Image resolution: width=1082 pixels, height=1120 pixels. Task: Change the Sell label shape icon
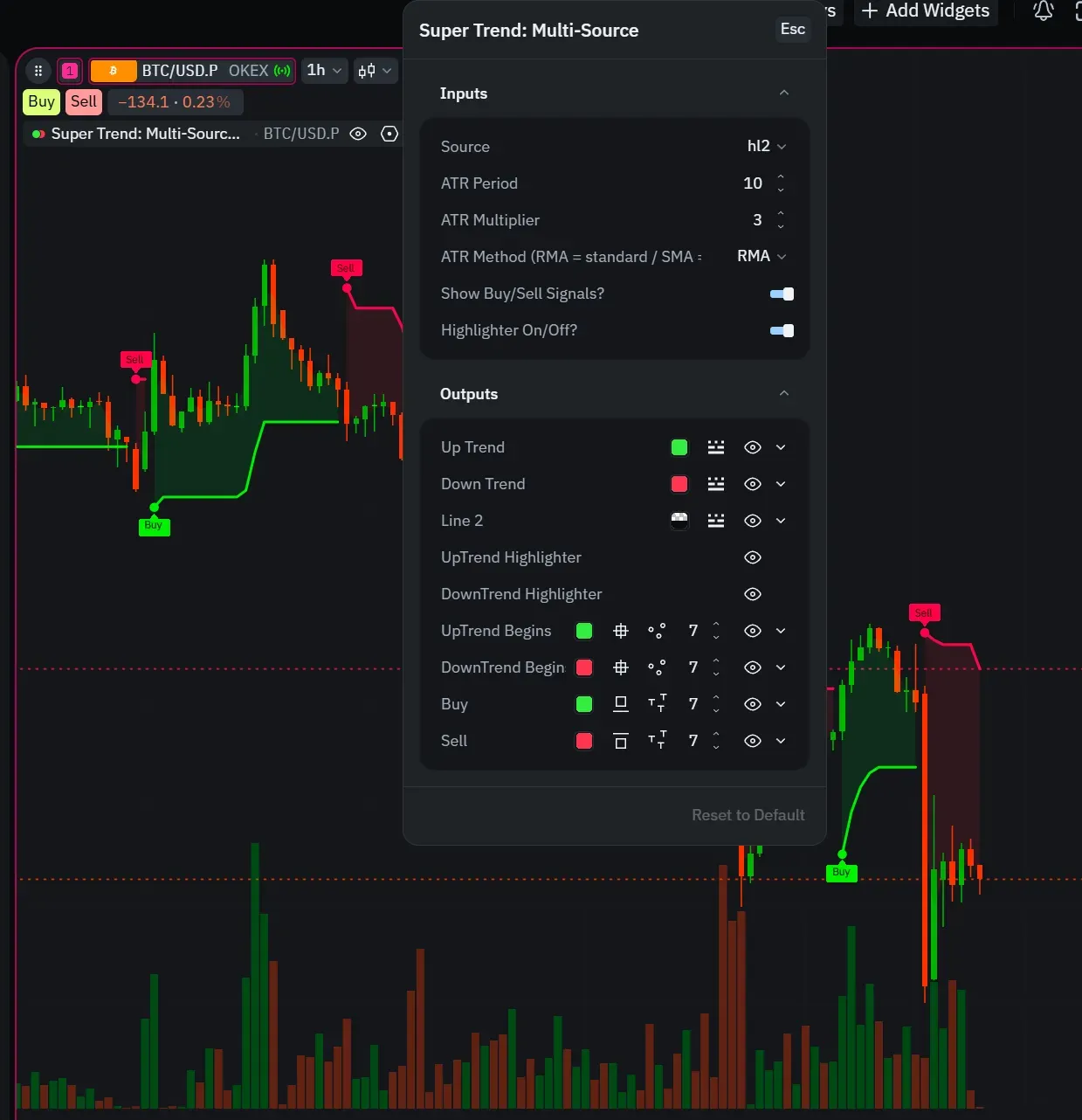[x=621, y=741]
